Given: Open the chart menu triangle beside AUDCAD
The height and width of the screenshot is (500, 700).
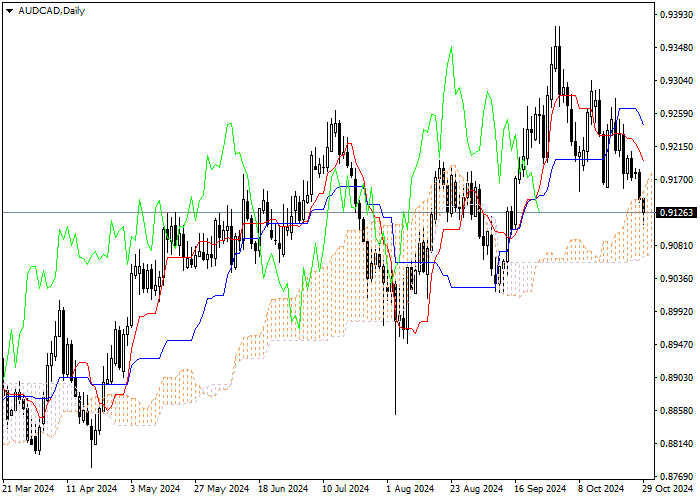Looking at the screenshot, I should (x=9, y=11).
